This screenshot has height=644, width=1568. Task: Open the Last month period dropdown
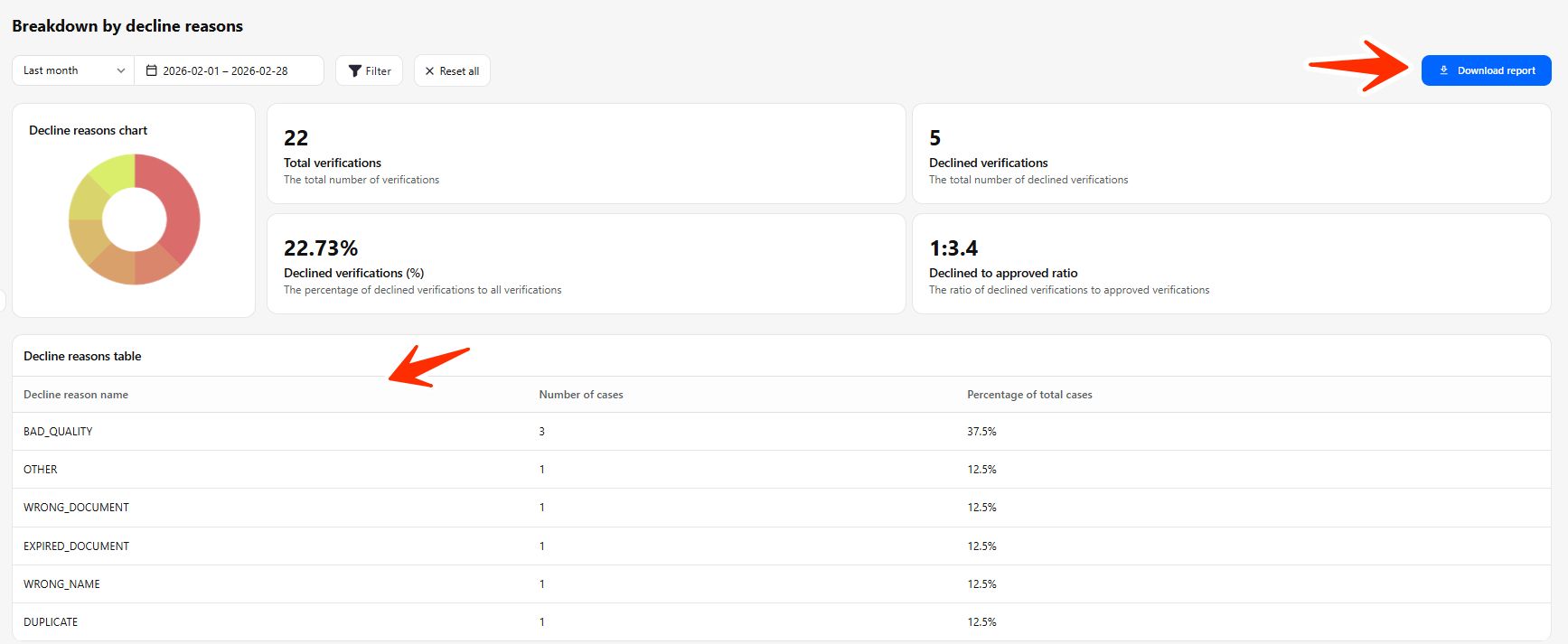73,70
